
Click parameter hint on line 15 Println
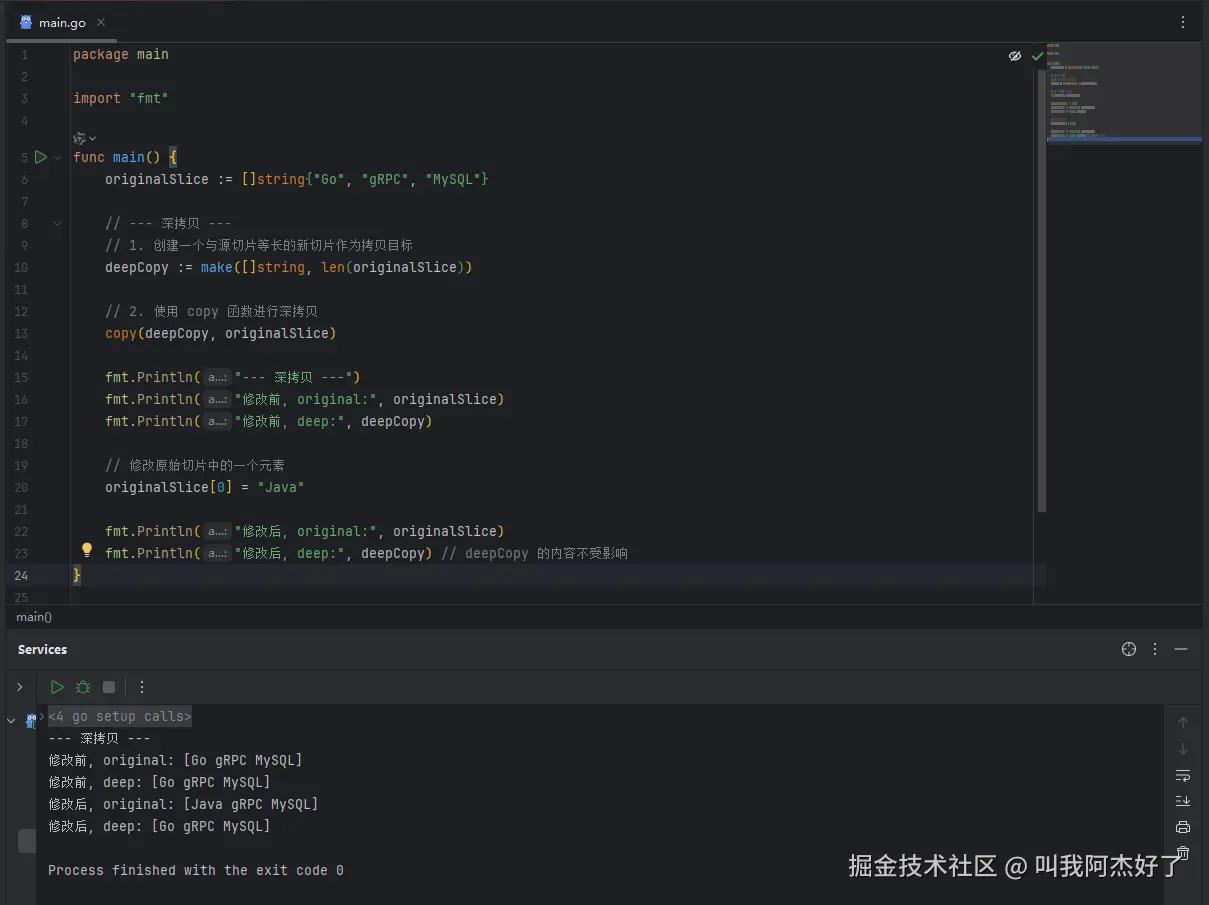pos(218,378)
